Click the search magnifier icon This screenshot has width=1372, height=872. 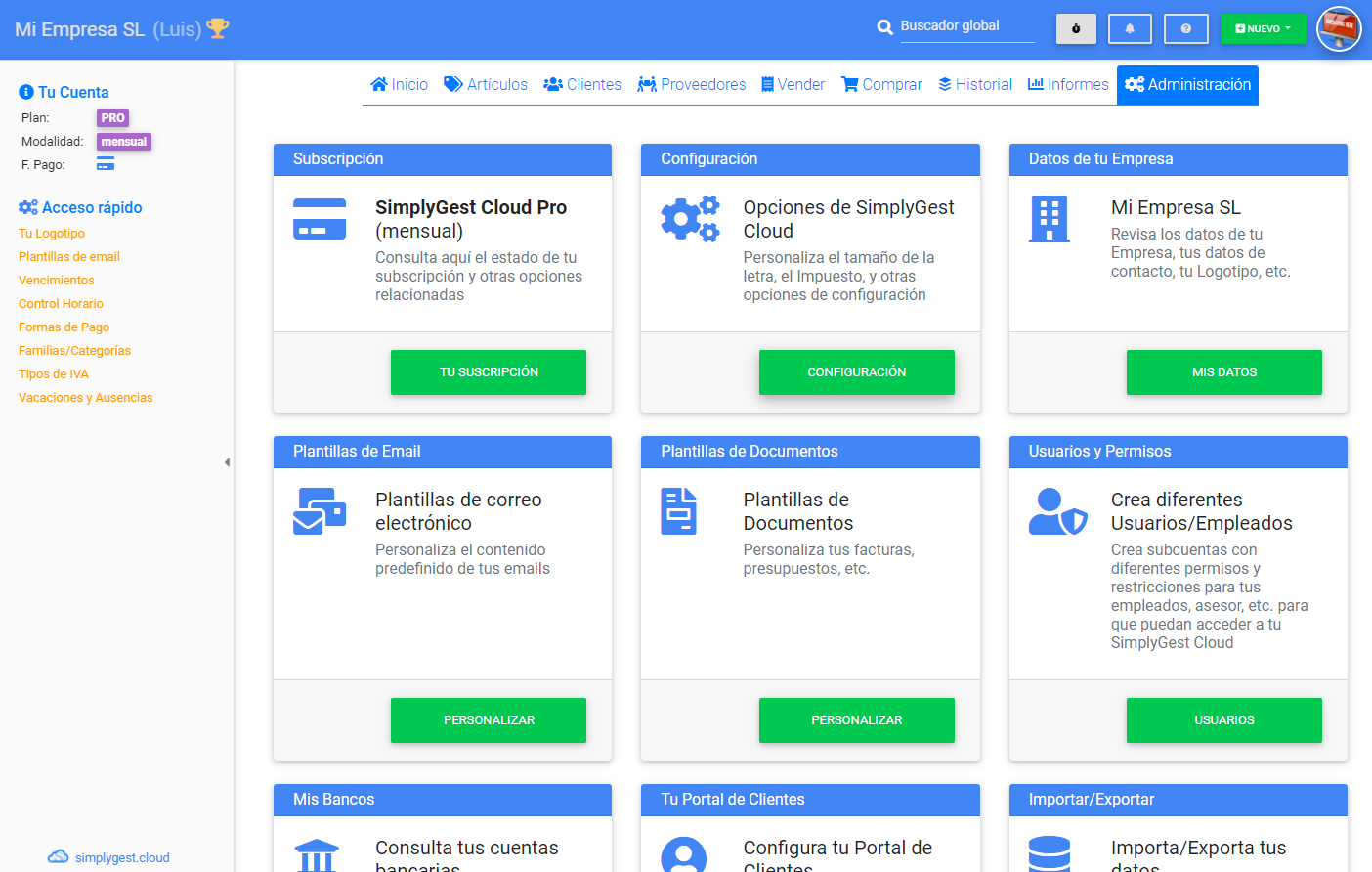point(885,26)
